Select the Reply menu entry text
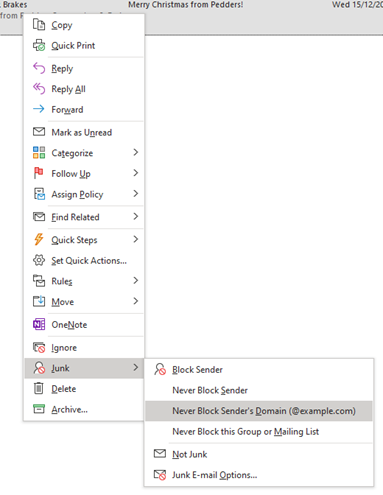Screen dimensions: 383x495 coord(62,69)
